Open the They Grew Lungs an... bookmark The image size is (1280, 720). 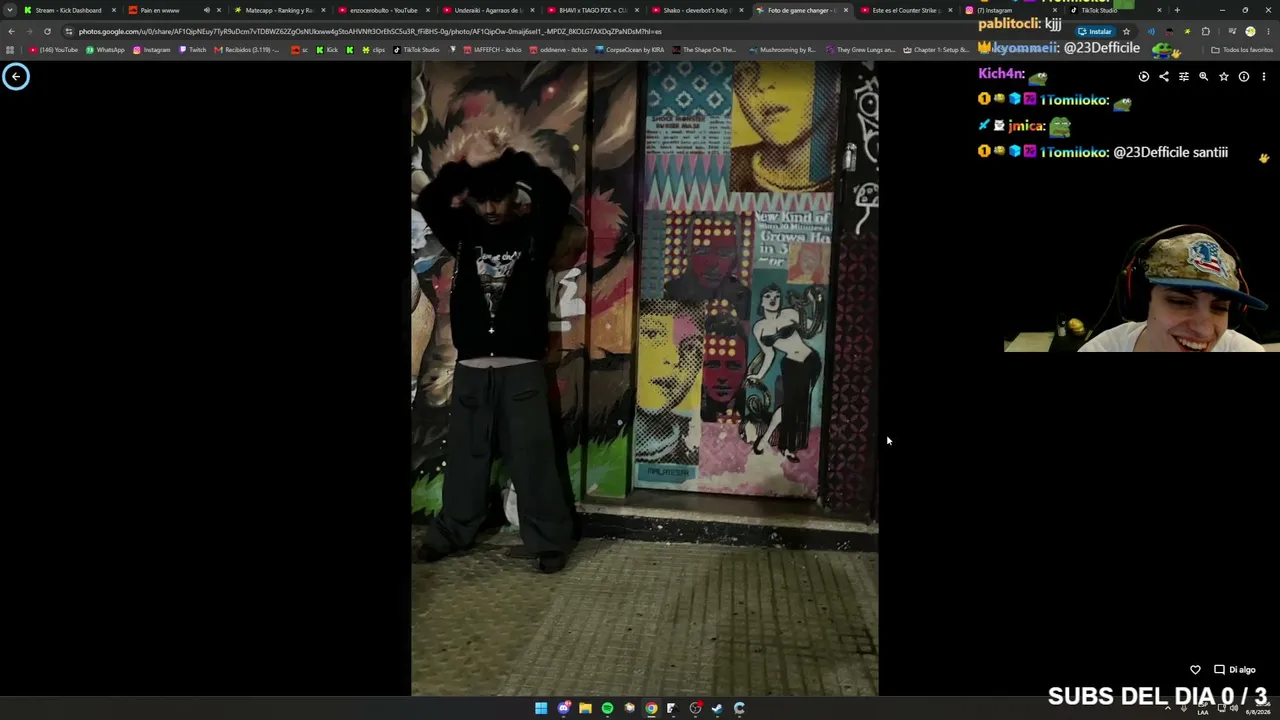(861, 49)
